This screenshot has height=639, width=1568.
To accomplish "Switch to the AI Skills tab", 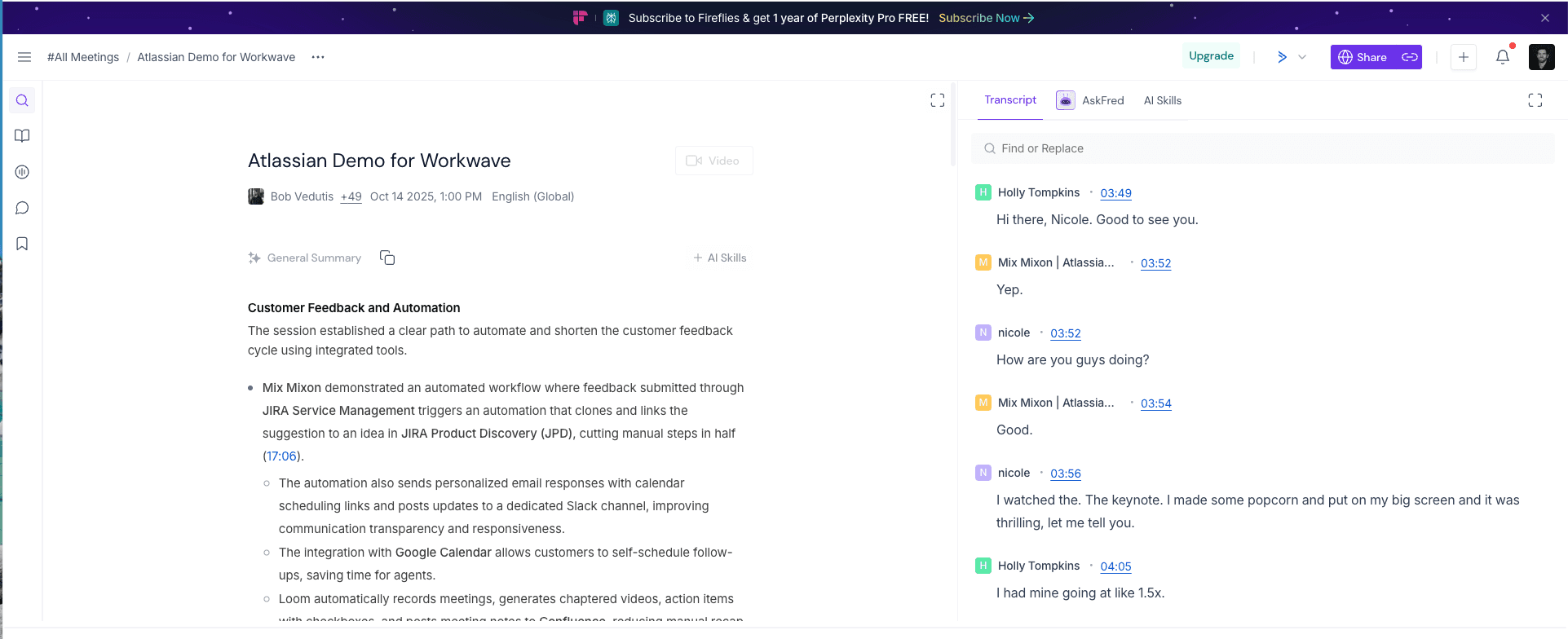I will click(1162, 100).
